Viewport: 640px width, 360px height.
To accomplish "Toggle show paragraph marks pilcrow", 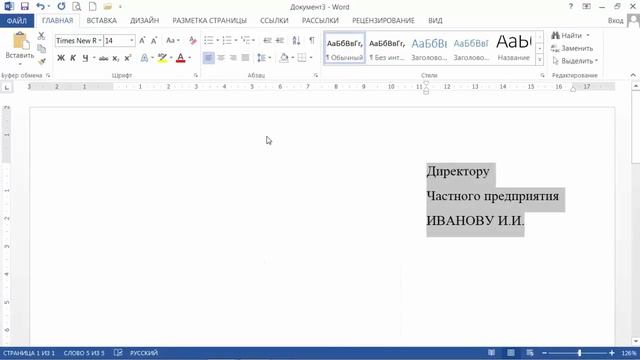I will tap(312, 40).
